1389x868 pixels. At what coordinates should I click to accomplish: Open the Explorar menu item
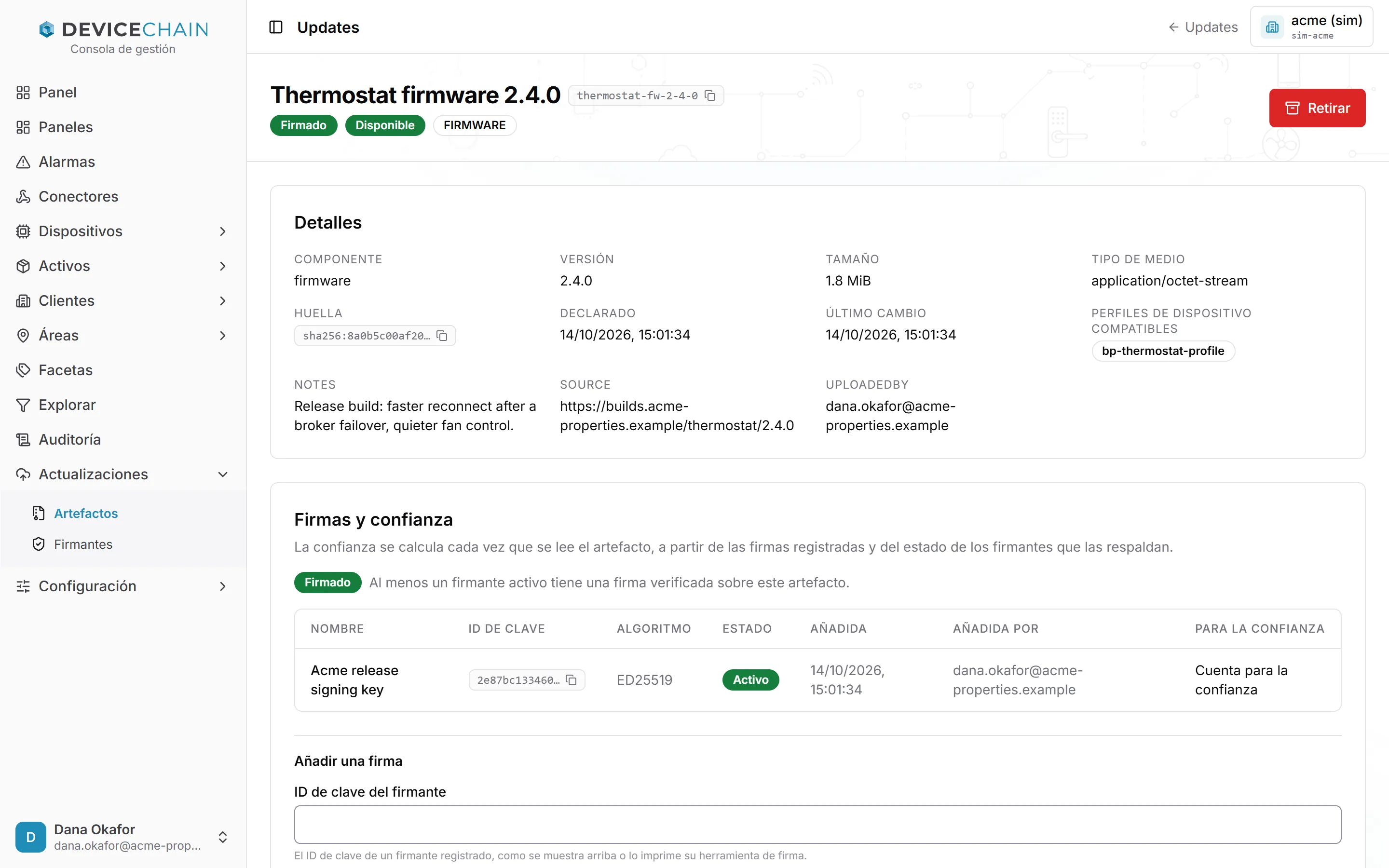[x=123, y=405]
